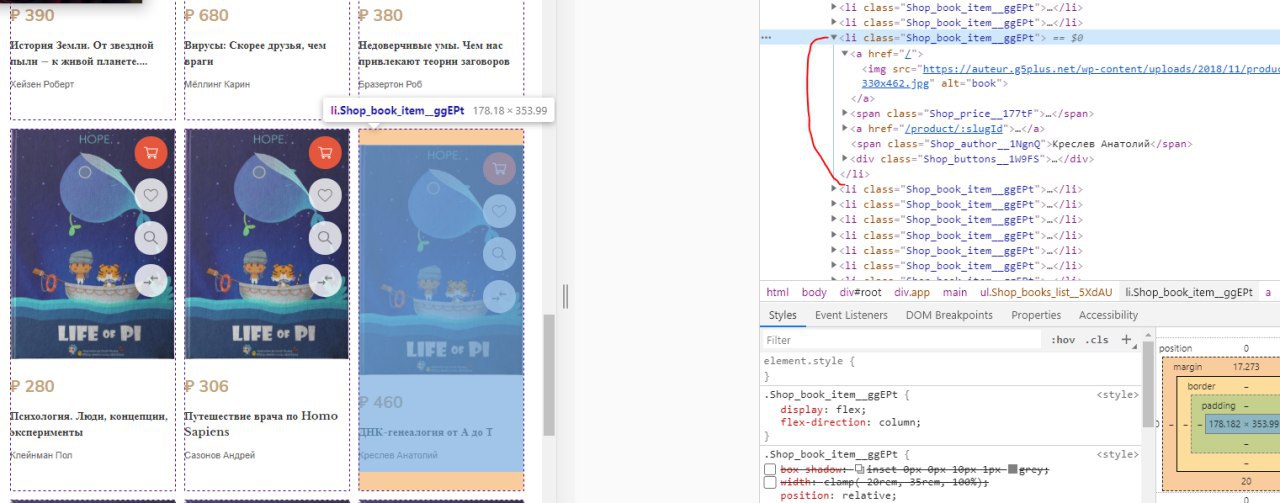This screenshot has width=1280, height=503.
Task: Open the Accessibility tab
Action: 1108,315
